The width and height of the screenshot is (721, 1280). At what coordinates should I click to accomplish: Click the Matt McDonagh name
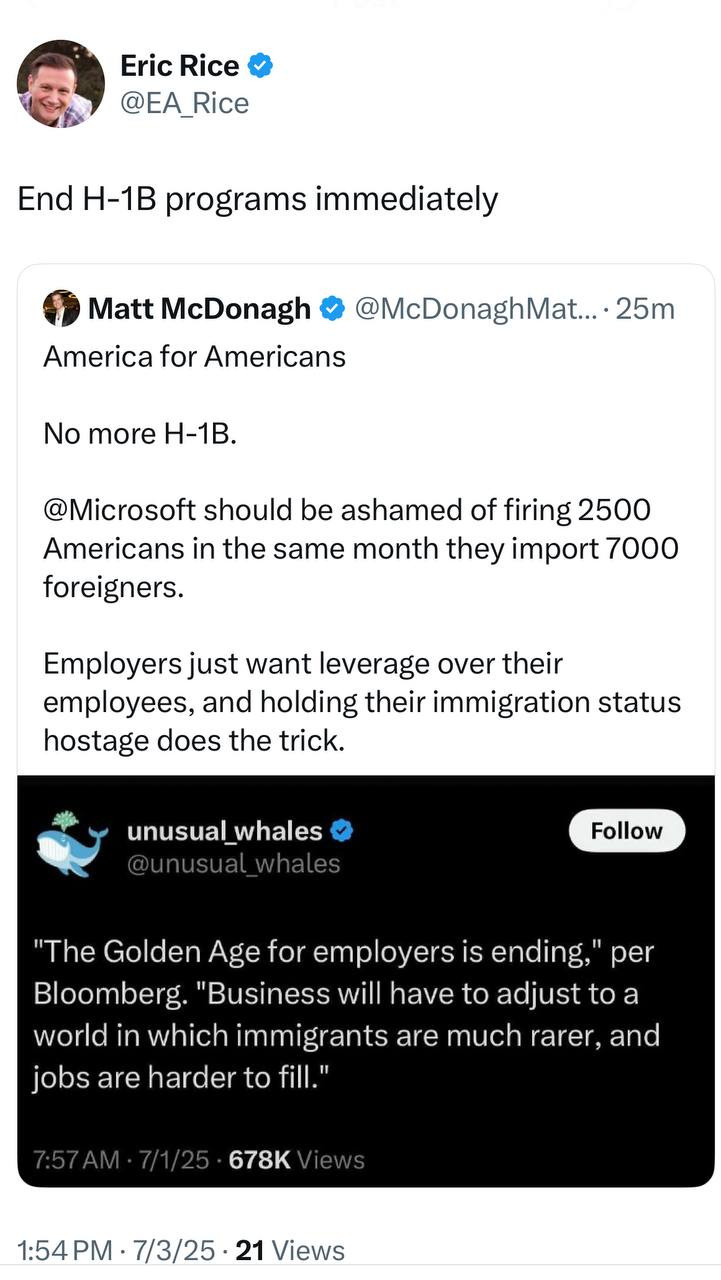pyautogui.click(x=199, y=309)
